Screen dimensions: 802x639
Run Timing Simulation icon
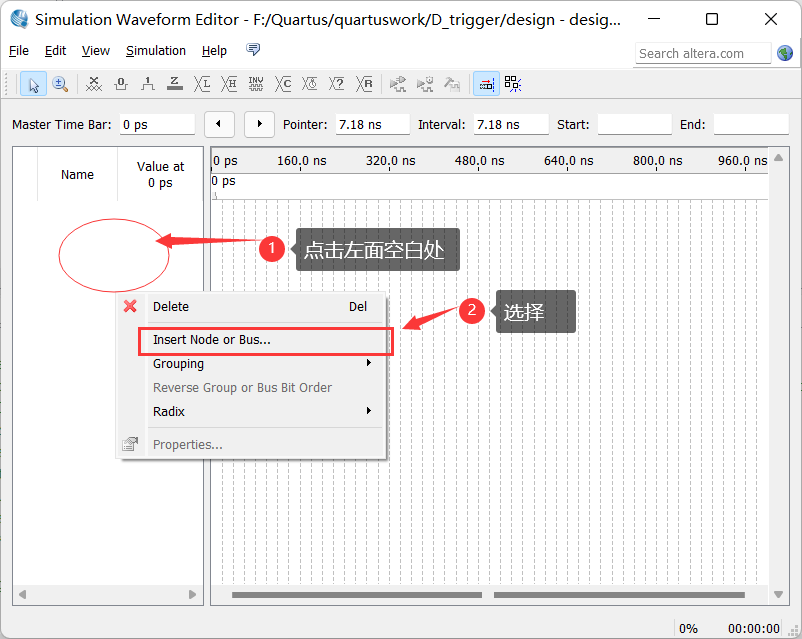425,84
